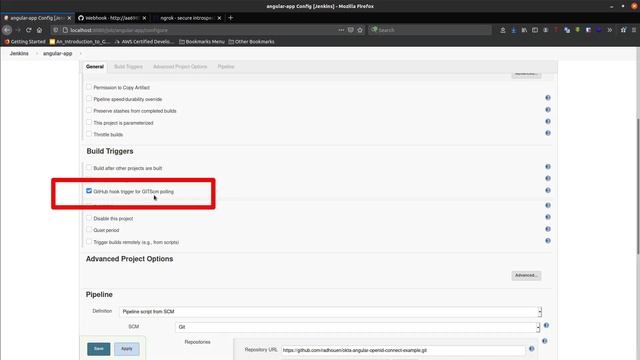Open help for Build after other projects
The image size is (640, 360).
click(548, 167)
